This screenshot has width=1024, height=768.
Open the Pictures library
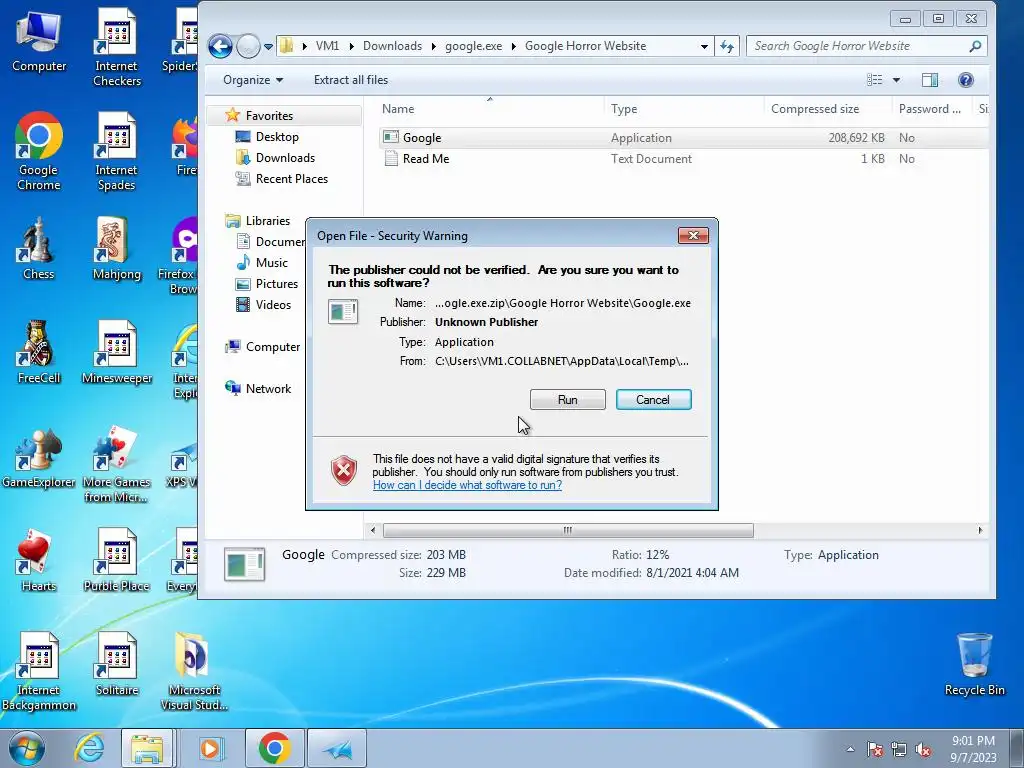pos(276,283)
